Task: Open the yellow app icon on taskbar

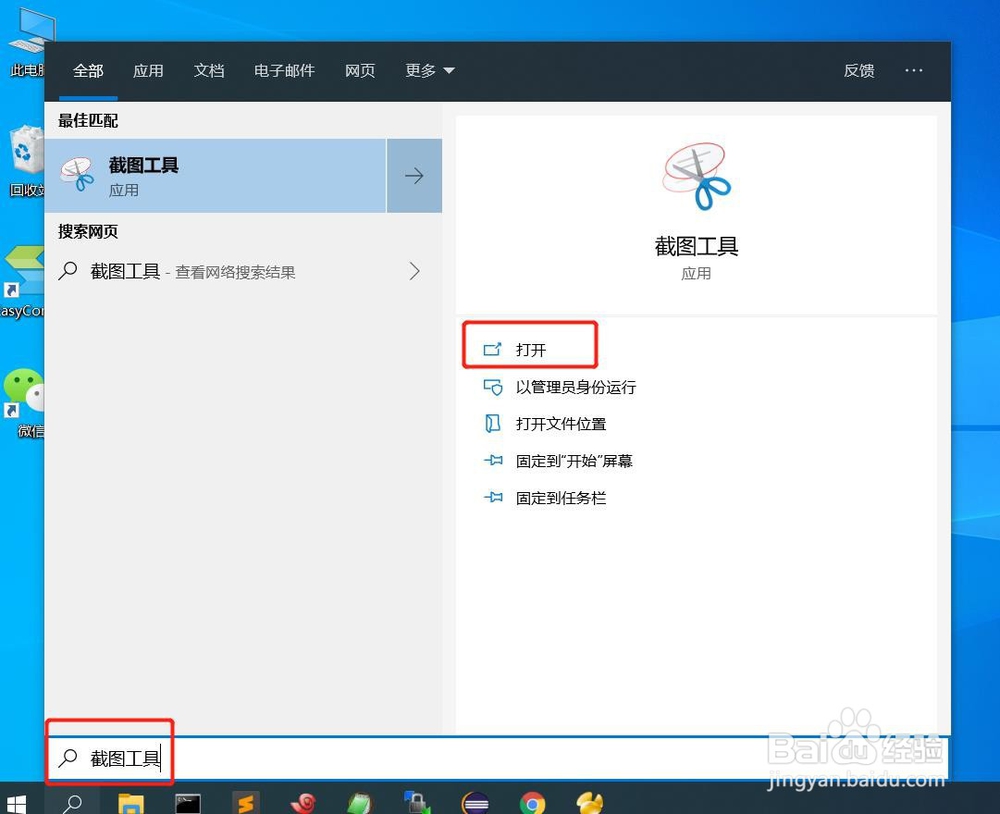Action: point(590,803)
